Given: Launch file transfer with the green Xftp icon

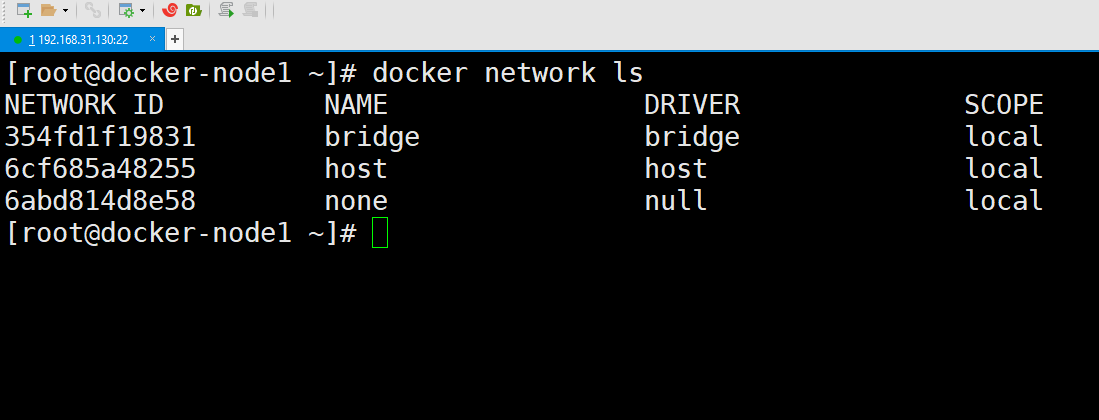Looking at the screenshot, I should coord(193,11).
